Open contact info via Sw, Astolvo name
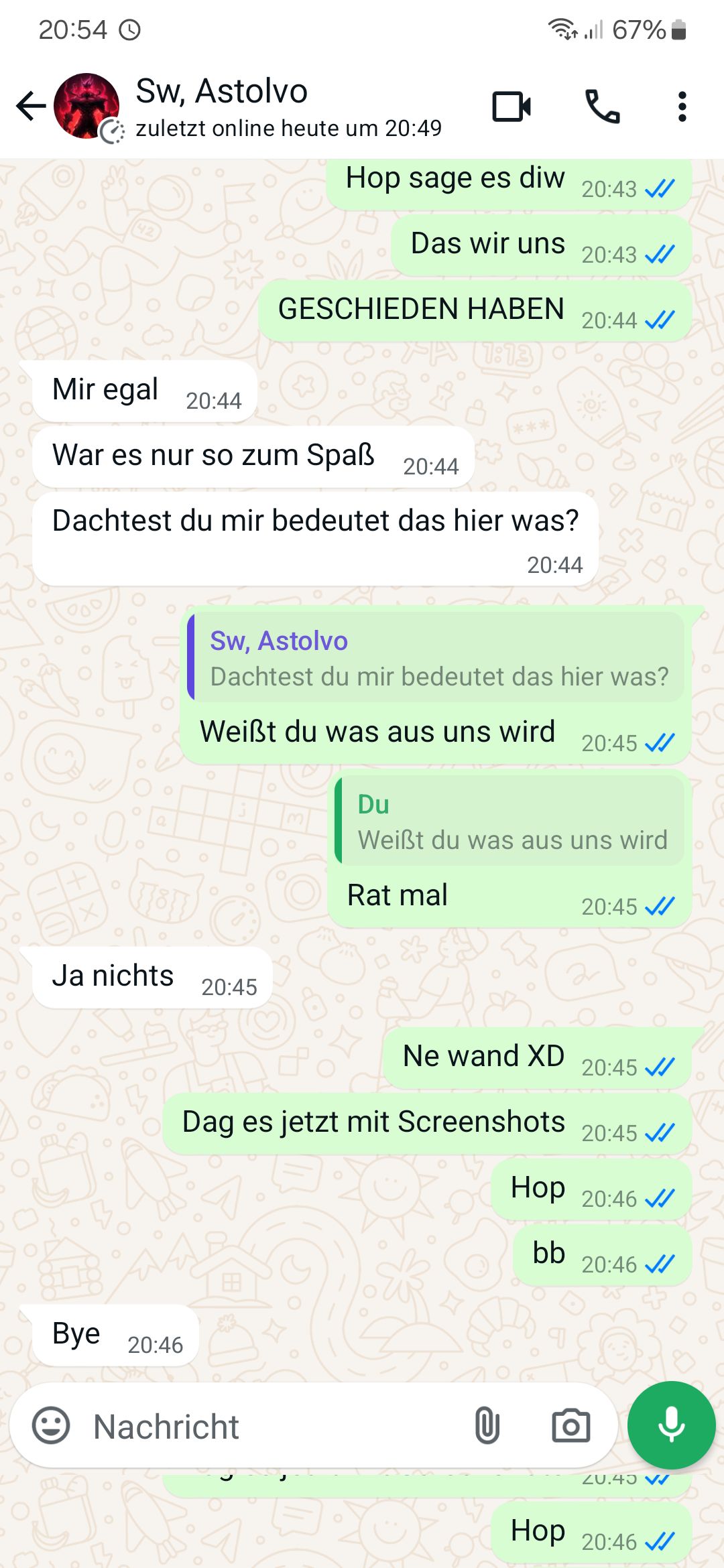 (x=222, y=90)
